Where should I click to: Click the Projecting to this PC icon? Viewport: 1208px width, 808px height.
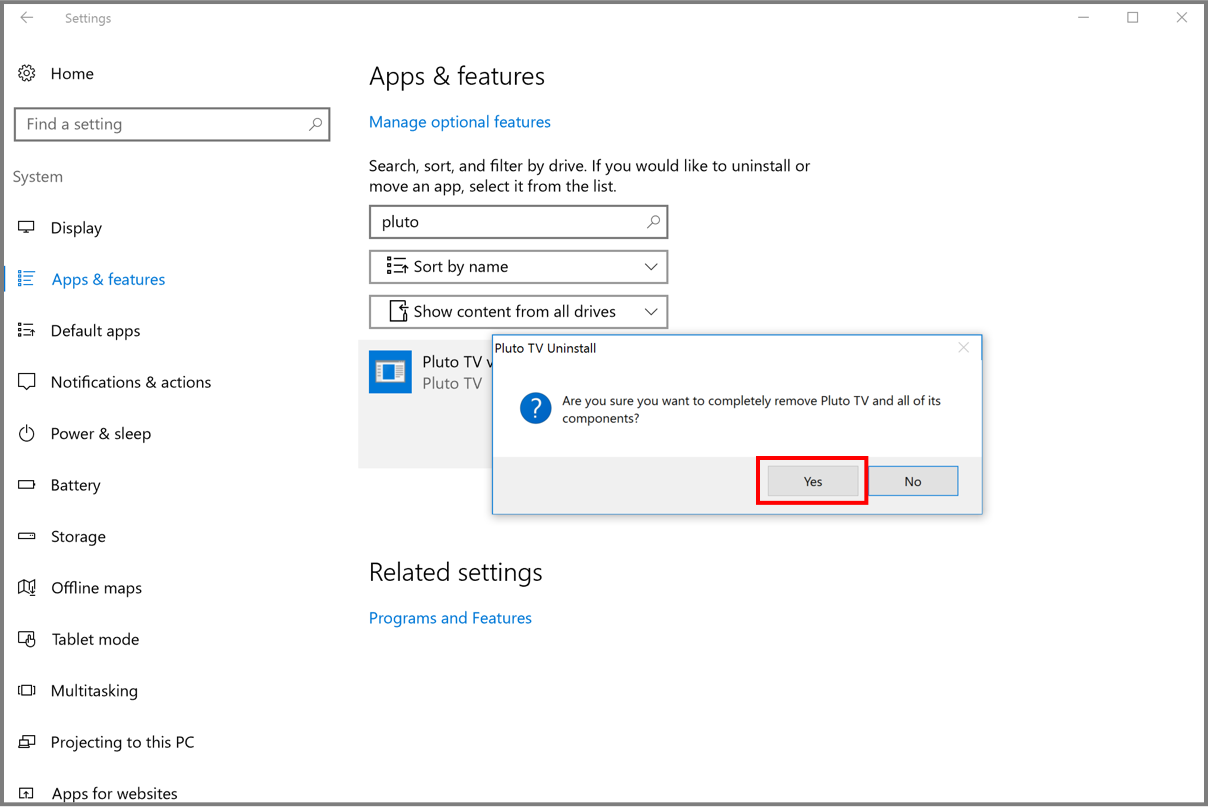point(27,742)
